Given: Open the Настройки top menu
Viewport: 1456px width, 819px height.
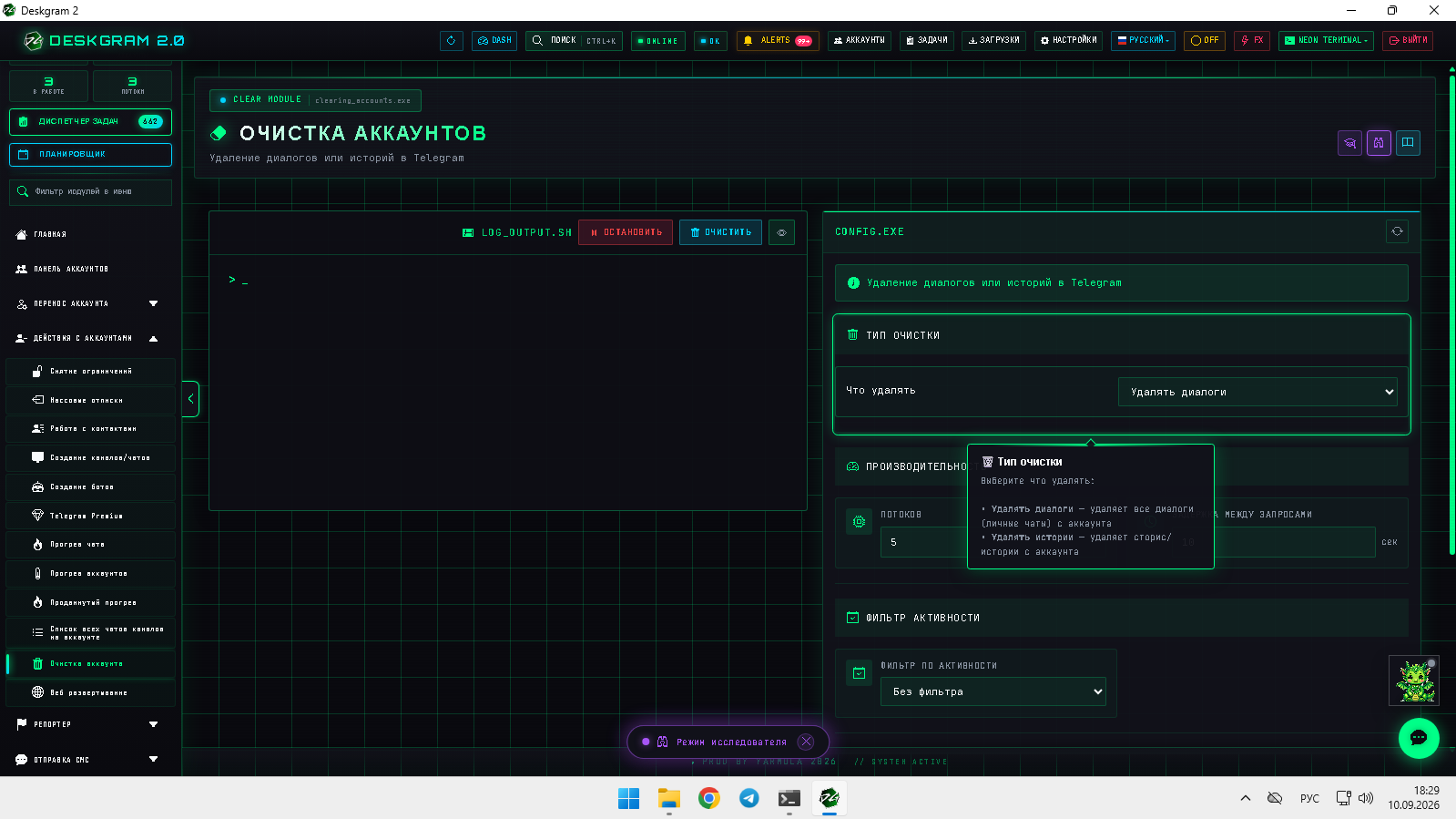Looking at the screenshot, I should click(x=1068, y=41).
